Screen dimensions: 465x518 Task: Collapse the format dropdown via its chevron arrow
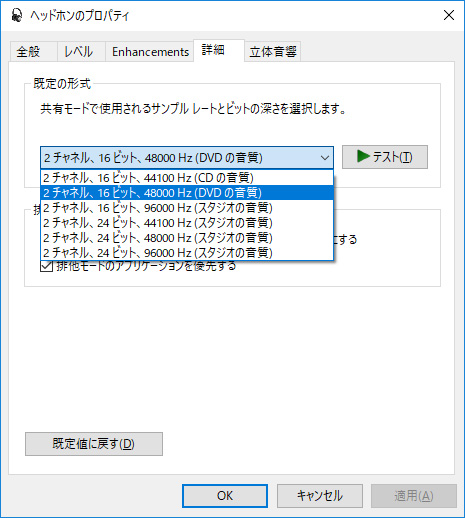click(324, 158)
